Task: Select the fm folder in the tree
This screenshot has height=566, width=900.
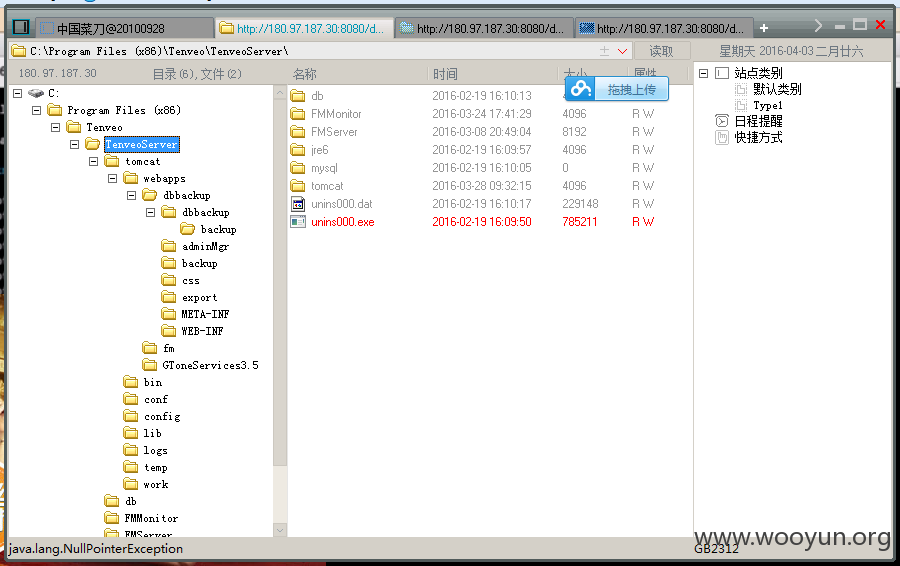Action: 168,348
